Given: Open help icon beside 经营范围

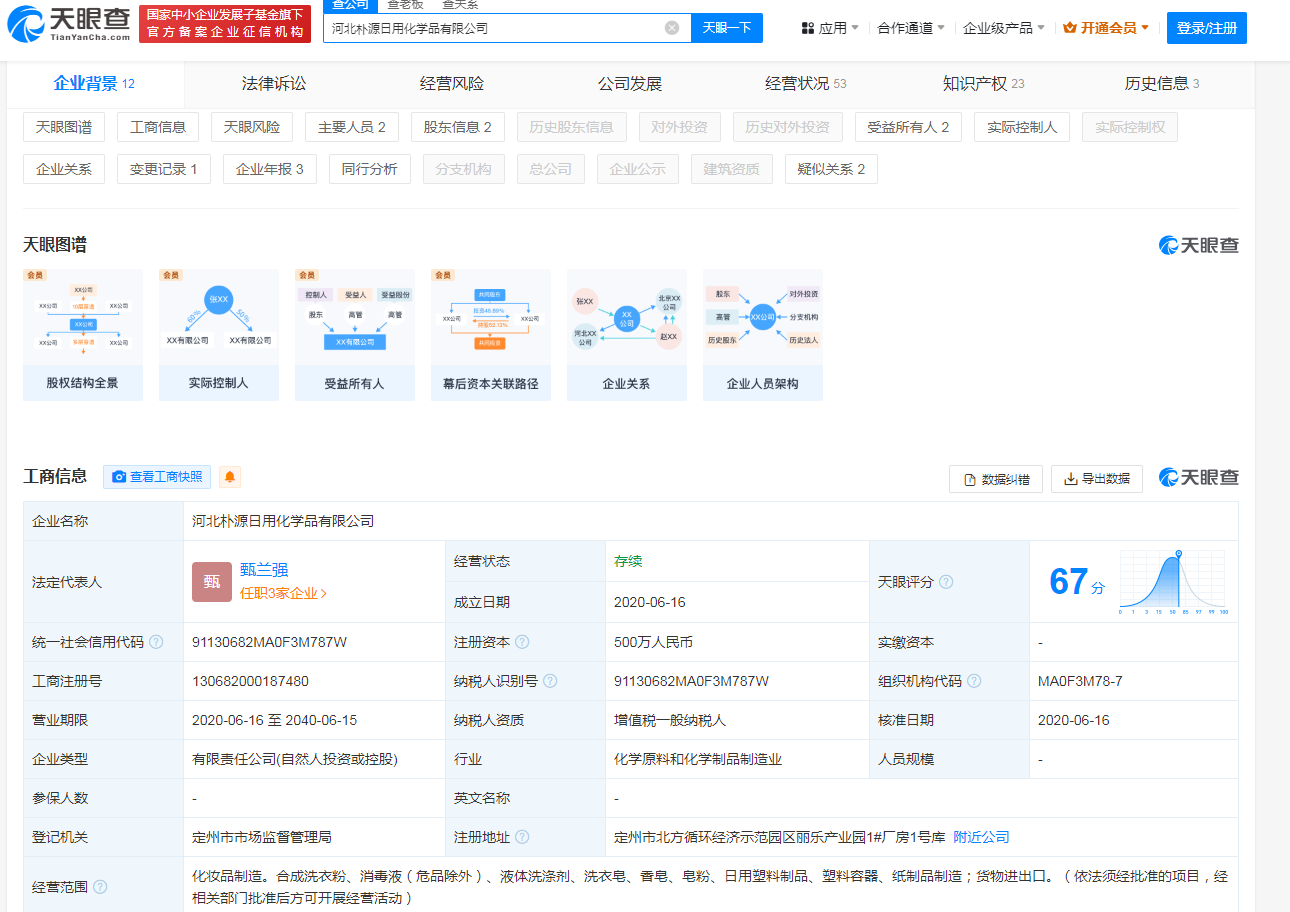Looking at the screenshot, I should click(x=100, y=887).
